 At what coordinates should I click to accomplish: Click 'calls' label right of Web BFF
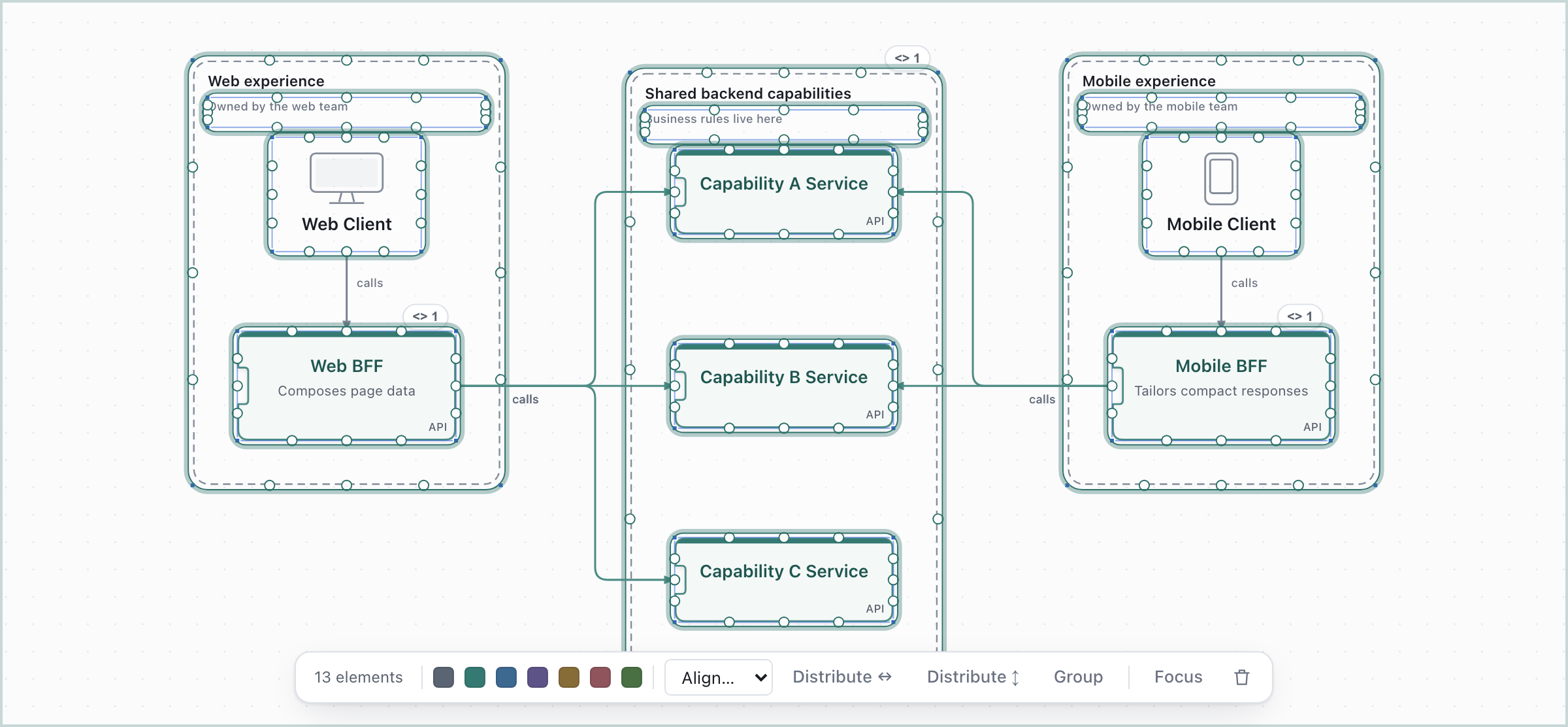(x=525, y=399)
